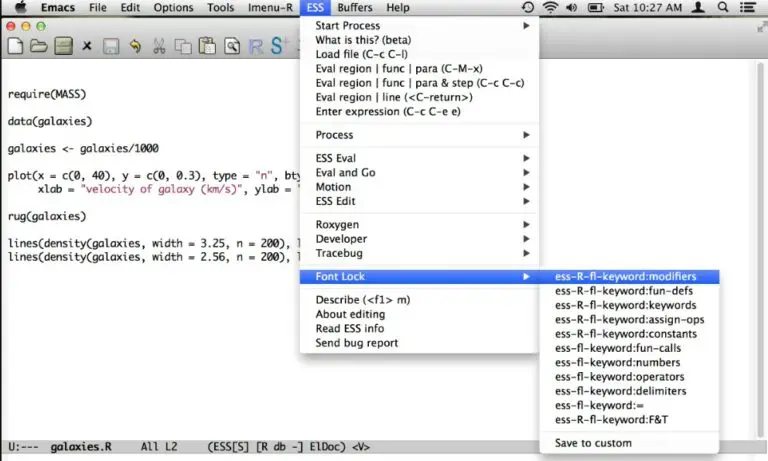Image resolution: width=768 pixels, height=461 pixels.
Task: Open the Font Lock submenu entry
Action: [419, 276]
